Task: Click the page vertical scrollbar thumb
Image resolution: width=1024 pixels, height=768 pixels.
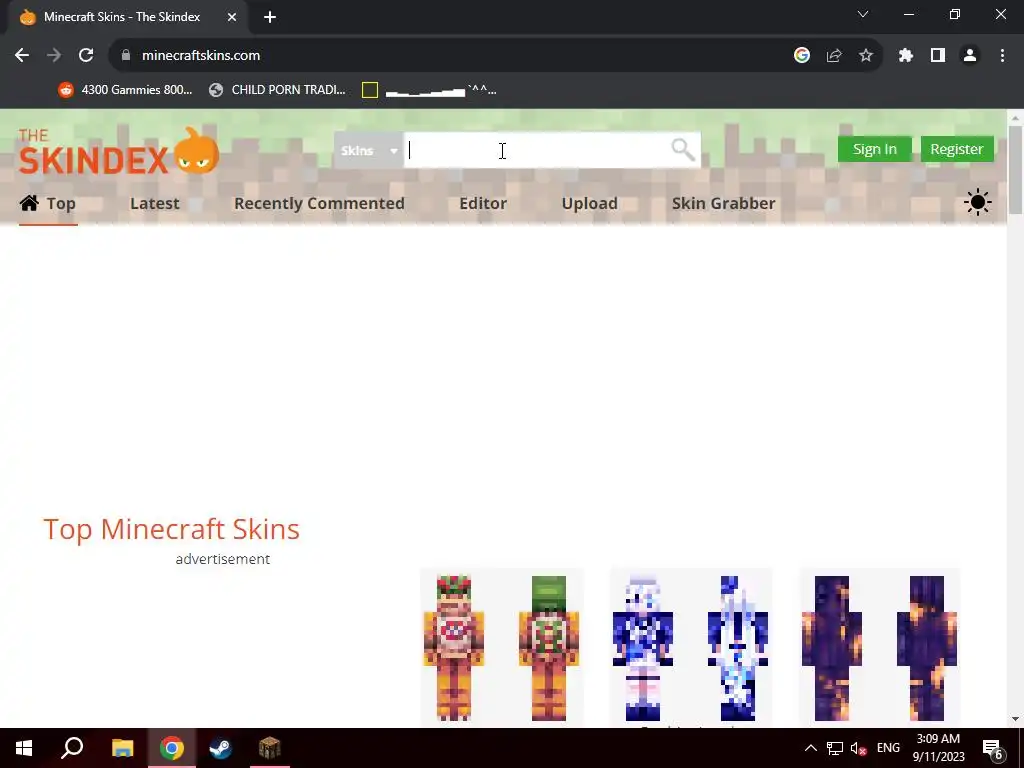Action: tap(1015, 170)
